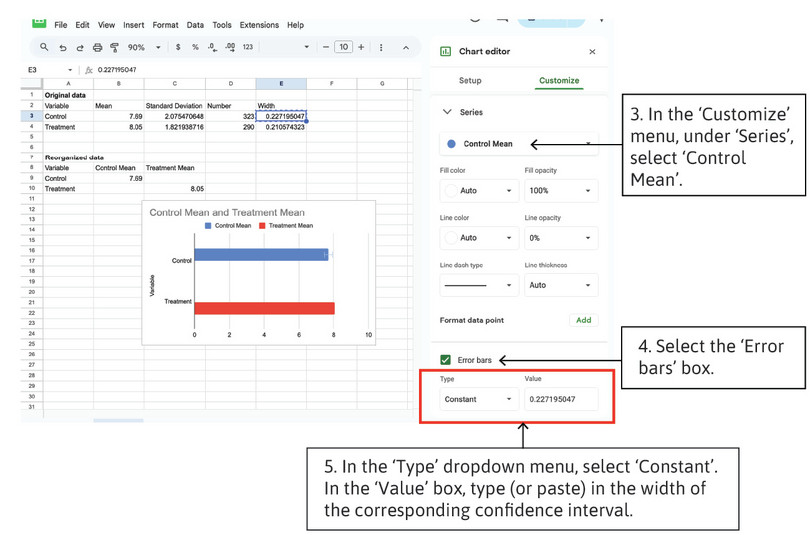Format as currency with dollar icon

(x=178, y=47)
